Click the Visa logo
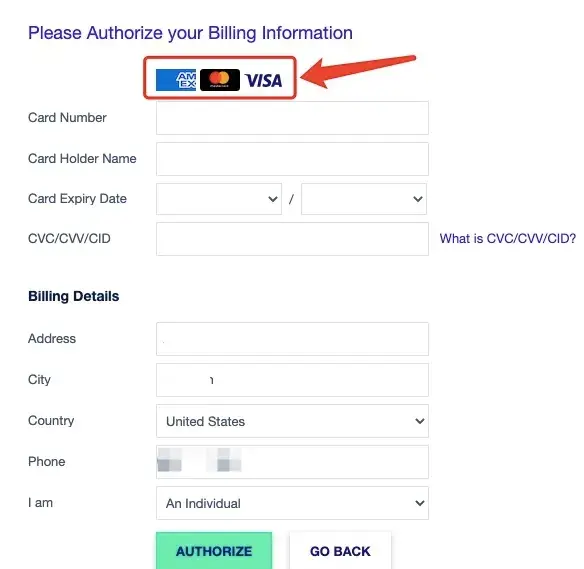The image size is (584, 569). (x=263, y=80)
